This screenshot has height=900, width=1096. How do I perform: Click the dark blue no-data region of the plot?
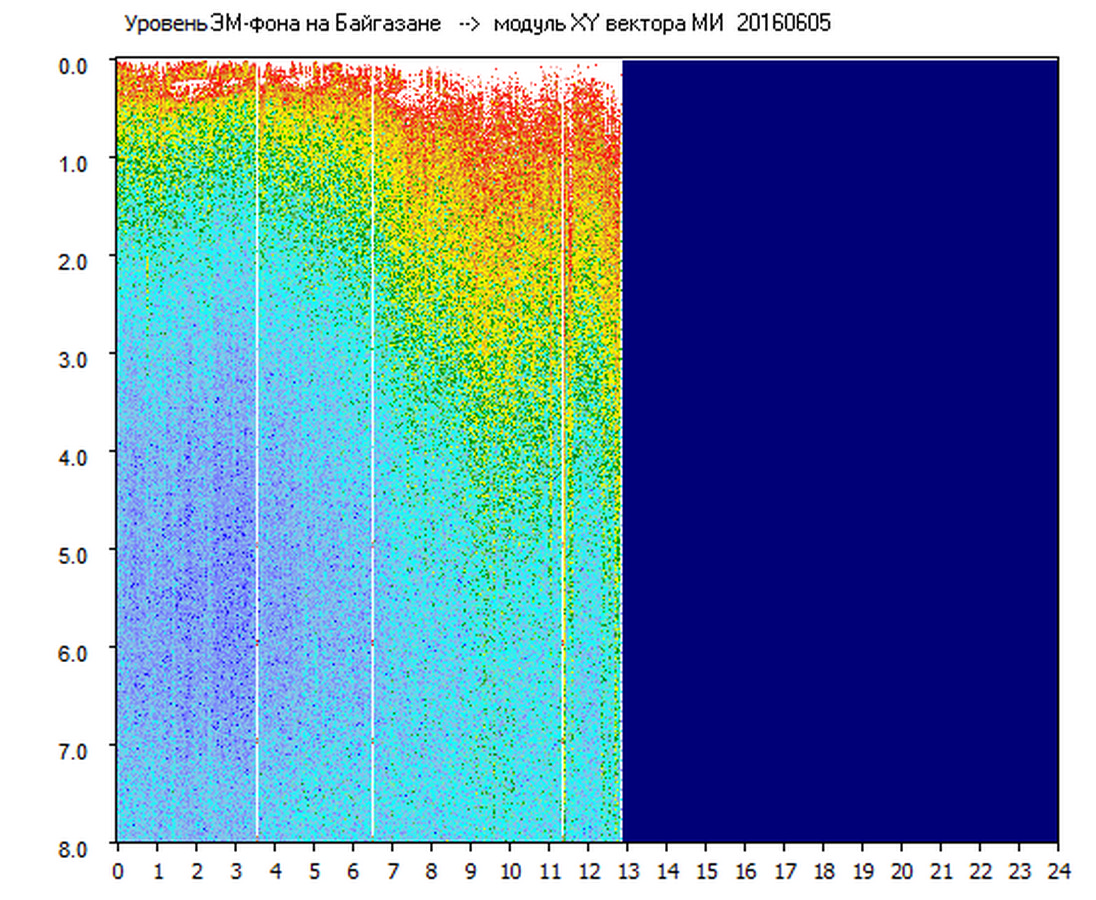pyautogui.click(x=840, y=450)
